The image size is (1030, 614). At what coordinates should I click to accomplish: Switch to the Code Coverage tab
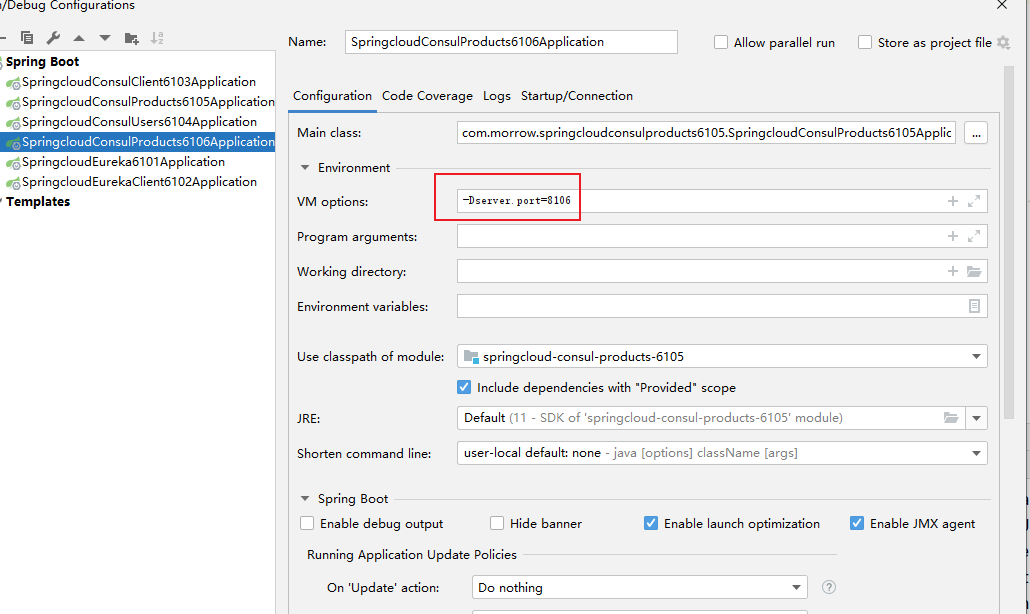pyautogui.click(x=427, y=96)
